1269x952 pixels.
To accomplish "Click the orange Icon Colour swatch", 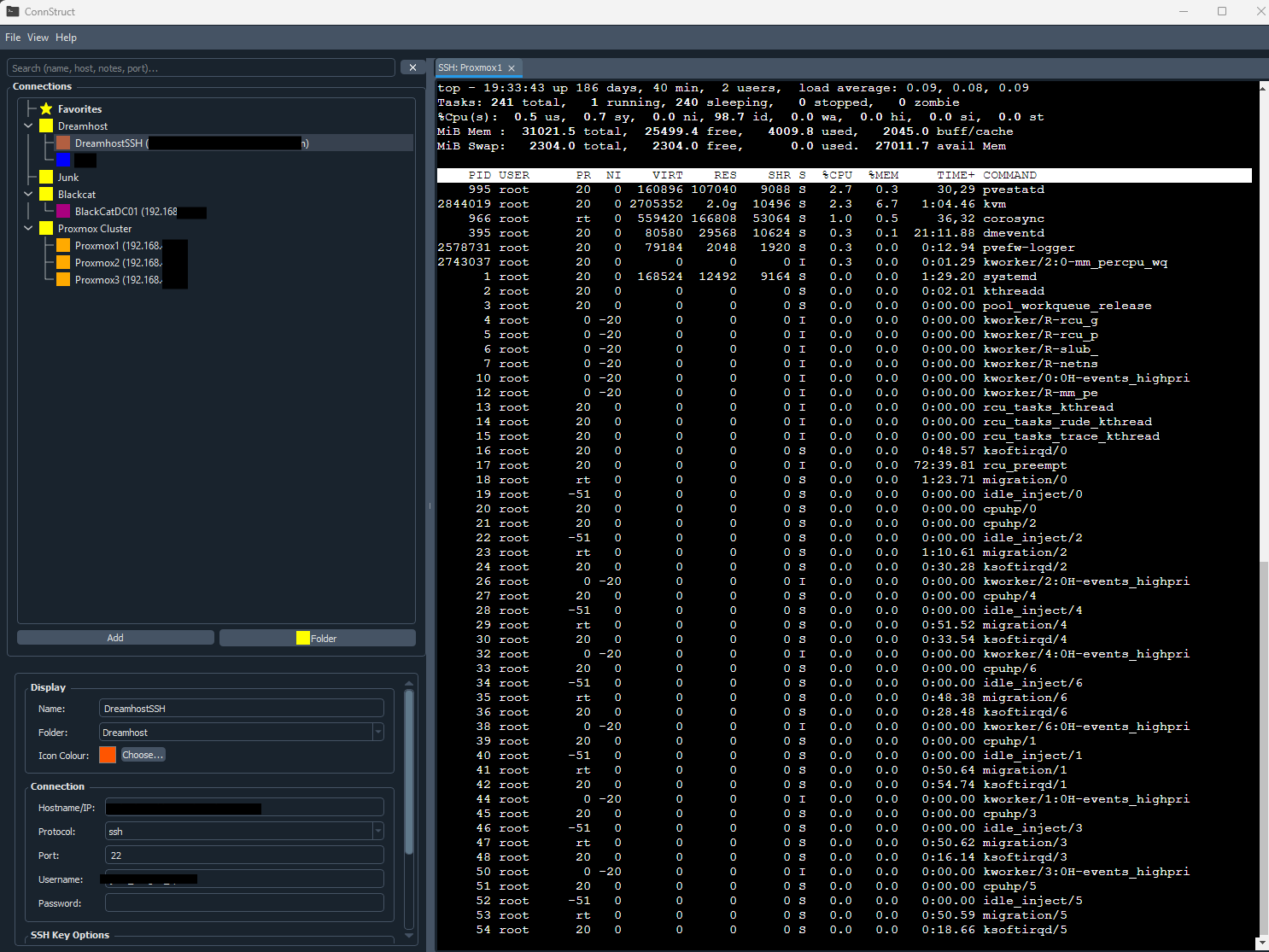I will (108, 755).
